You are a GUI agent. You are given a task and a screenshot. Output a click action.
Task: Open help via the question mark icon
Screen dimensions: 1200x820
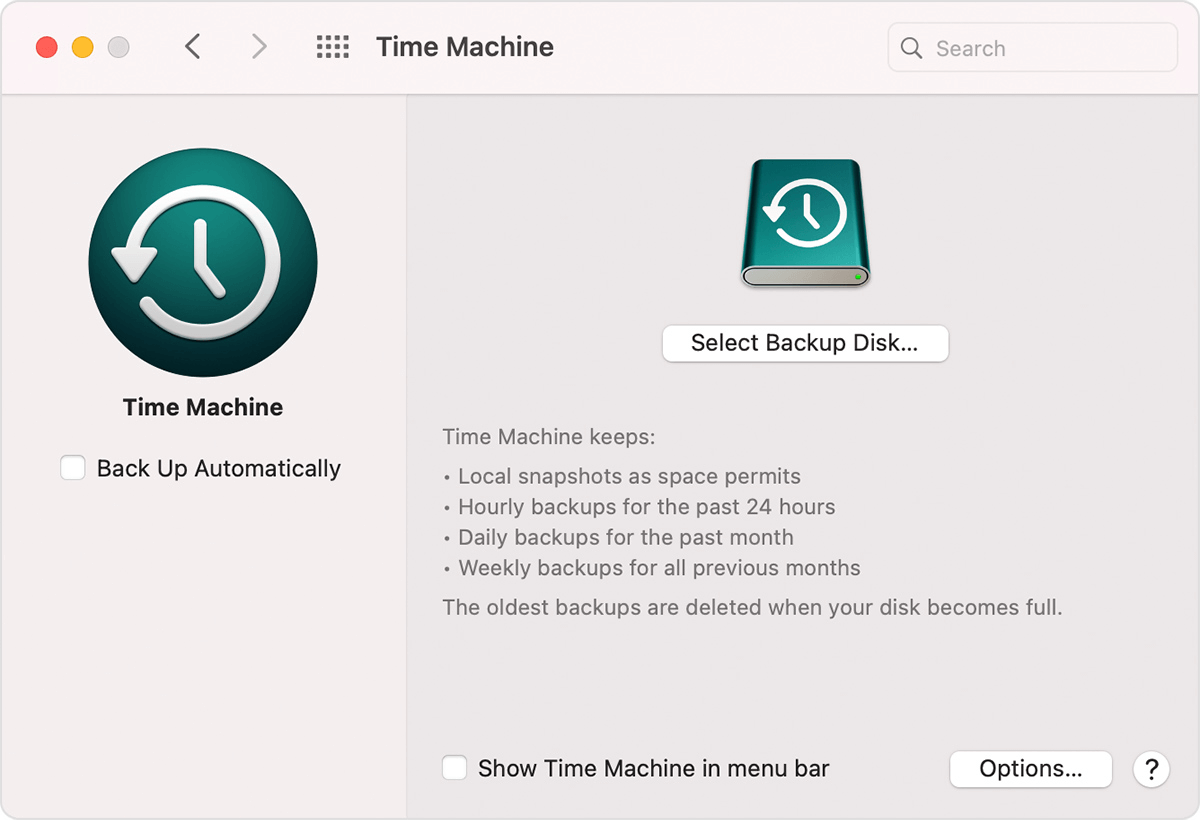coord(1151,769)
